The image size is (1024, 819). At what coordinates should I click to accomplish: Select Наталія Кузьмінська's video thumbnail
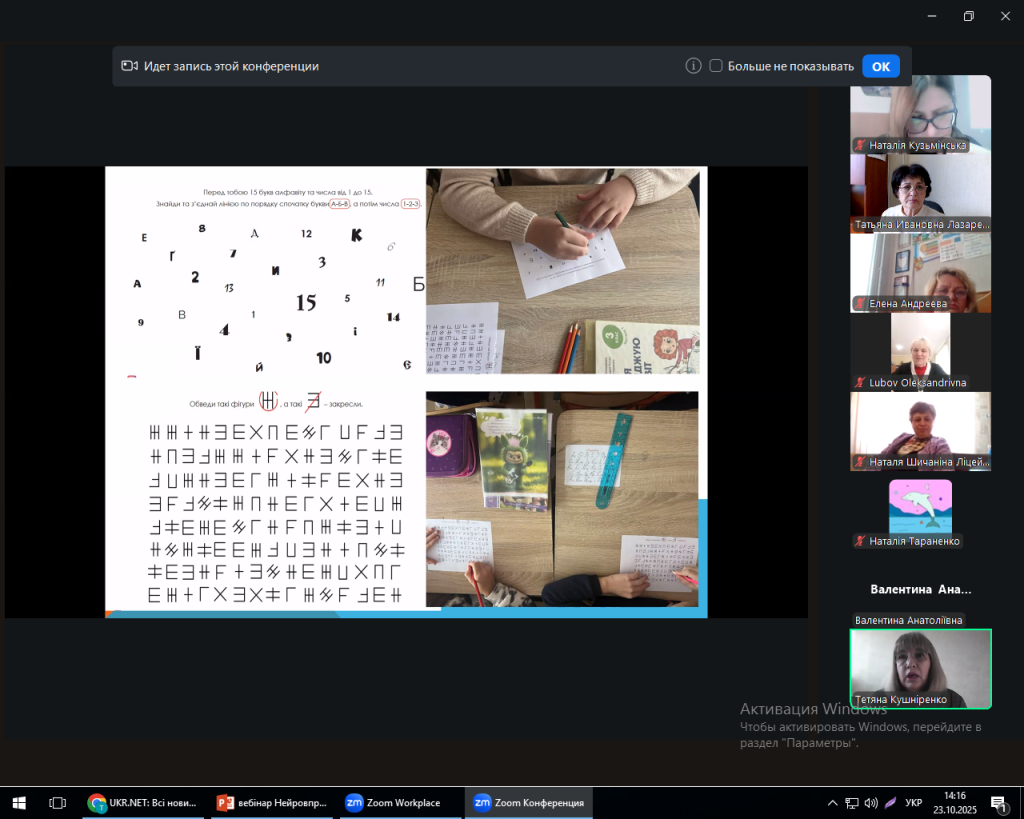(x=920, y=113)
